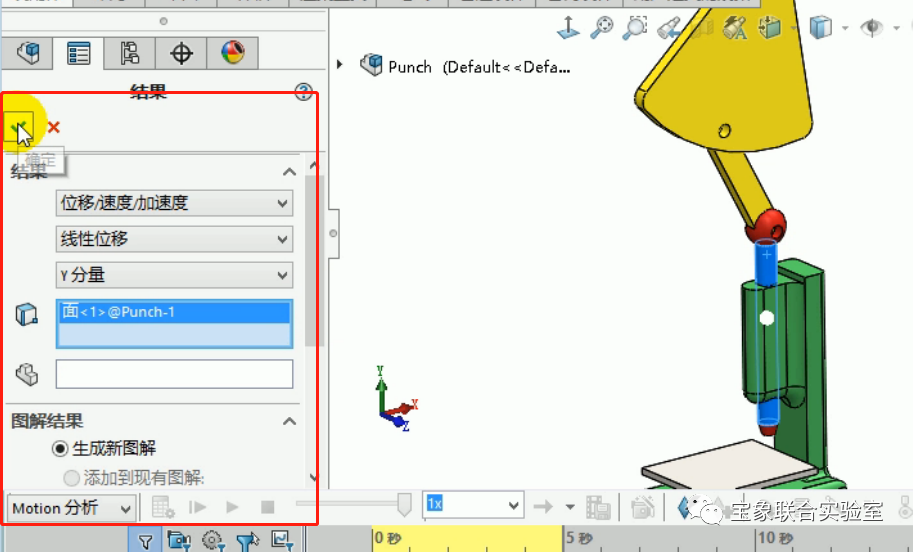Click the Stop button
This screenshot has height=552, width=913.
(x=267, y=507)
